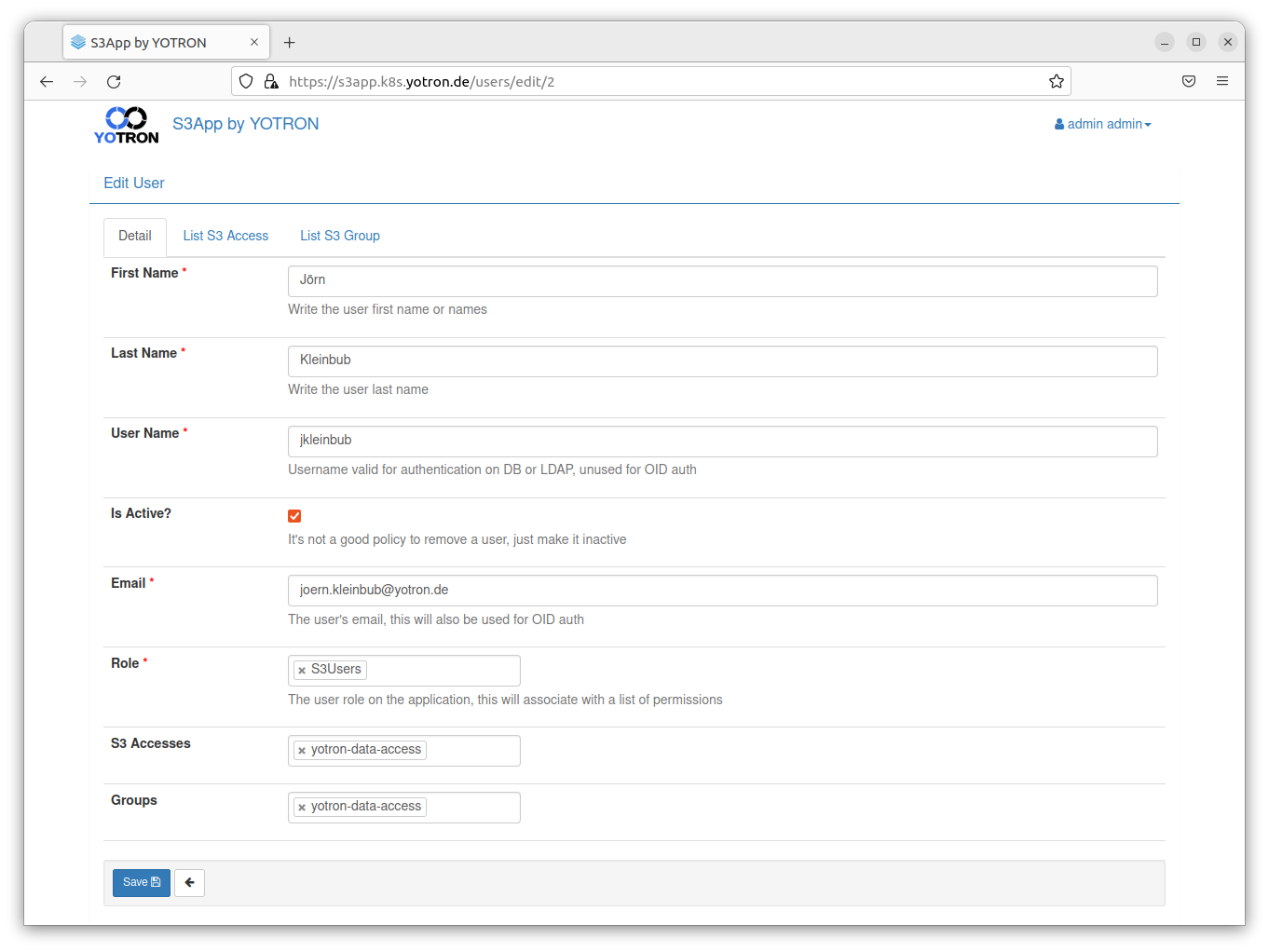Open the admin admin user dropdown

[x=1103, y=124]
